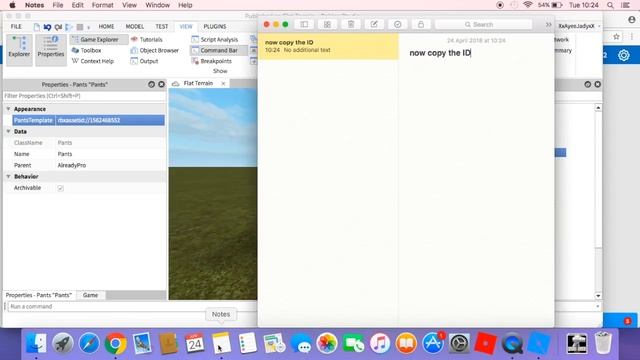Open iTunes from the Dock
This screenshot has width=640, height=360.
pos(380,344)
